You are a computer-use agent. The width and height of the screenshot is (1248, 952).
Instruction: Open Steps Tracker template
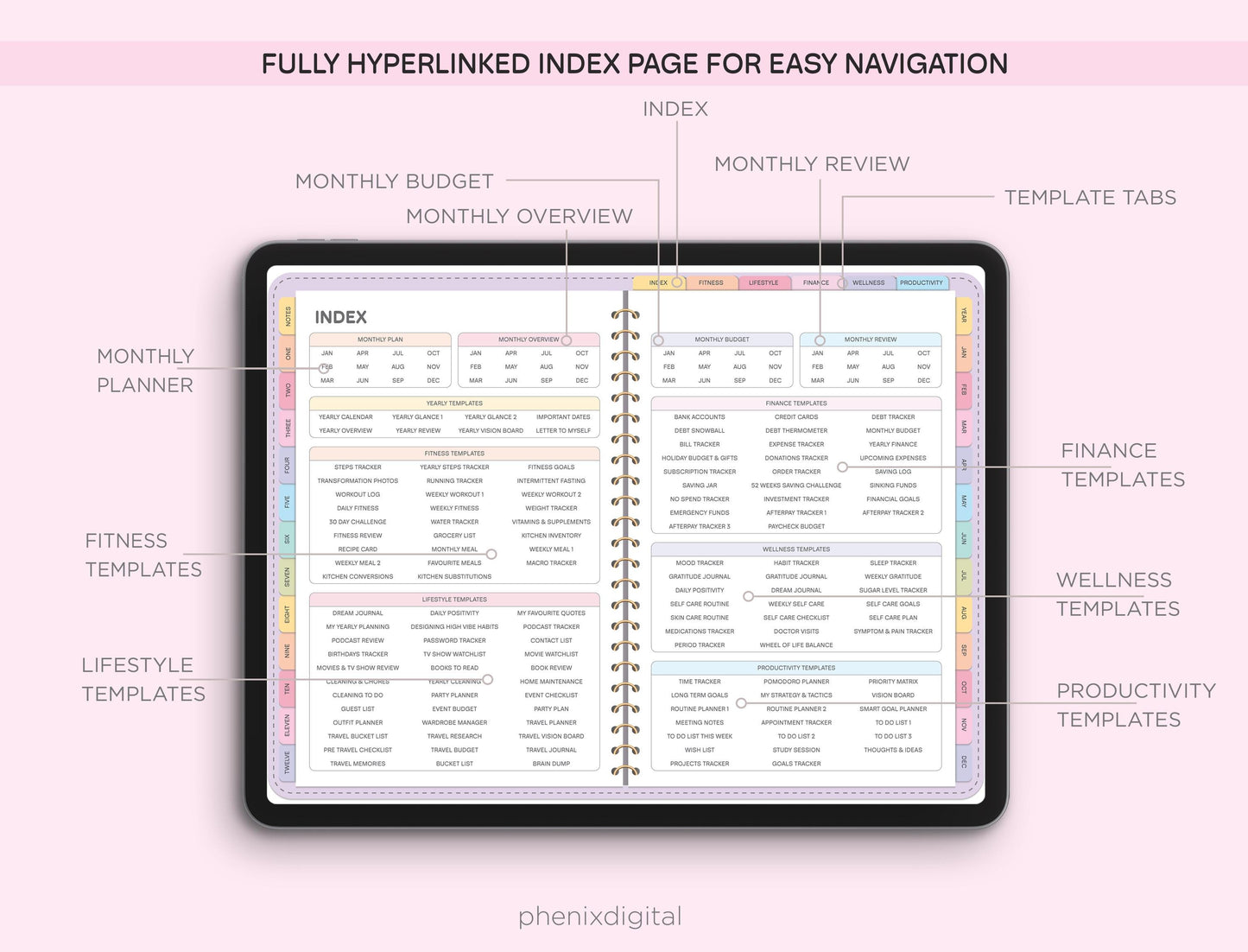(358, 467)
